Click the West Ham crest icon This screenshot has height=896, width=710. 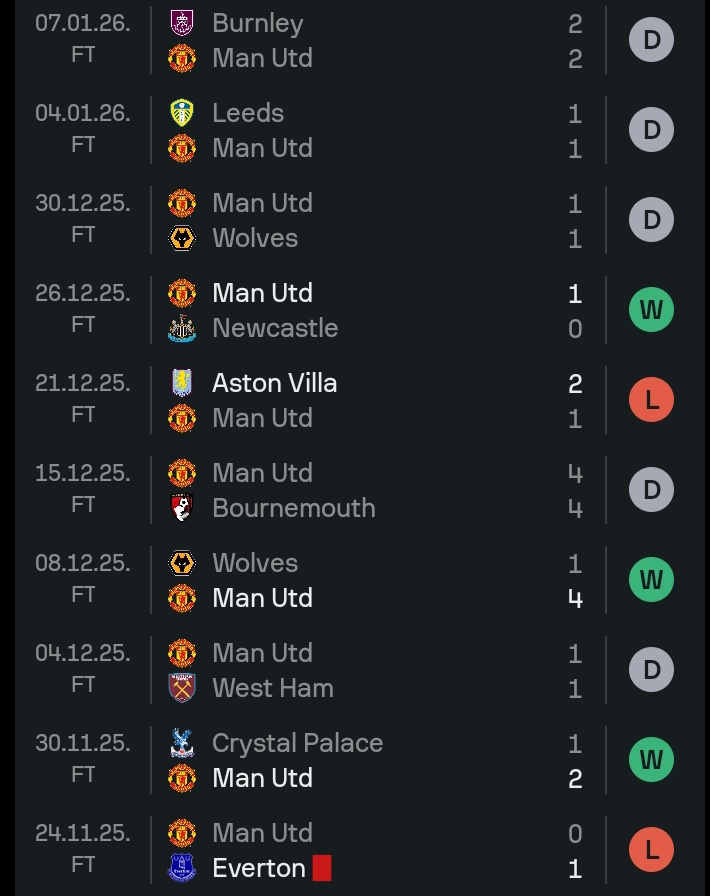pos(182,688)
